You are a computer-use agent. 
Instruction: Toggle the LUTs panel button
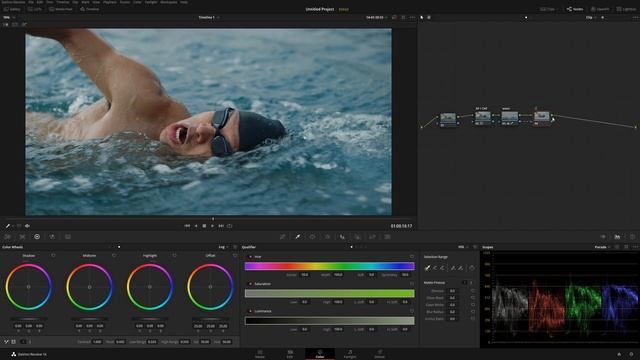[35, 9]
